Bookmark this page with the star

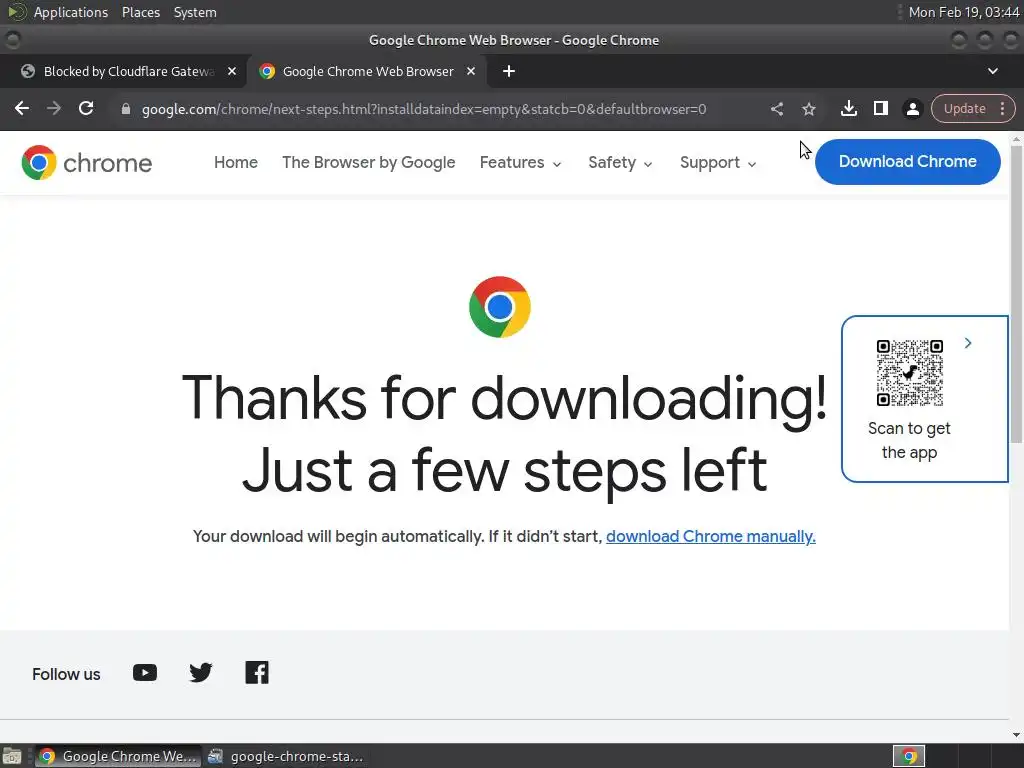pyautogui.click(x=808, y=109)
